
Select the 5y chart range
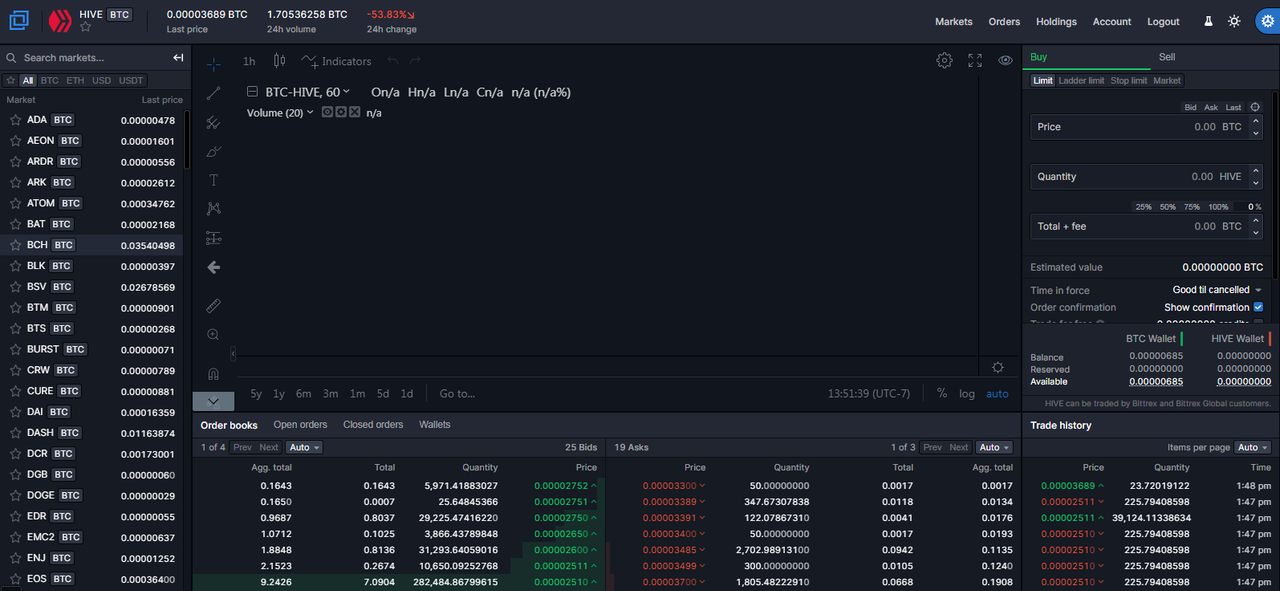[x=256, y=394]
